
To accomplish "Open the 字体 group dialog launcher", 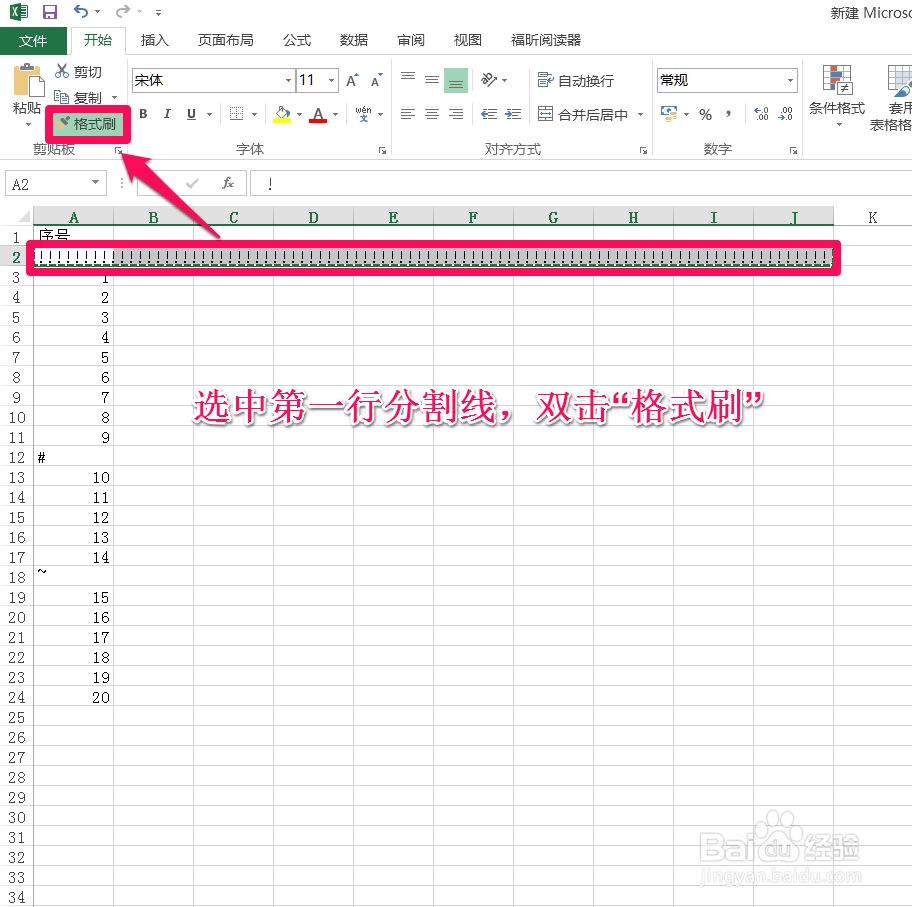I will (381, 149).
